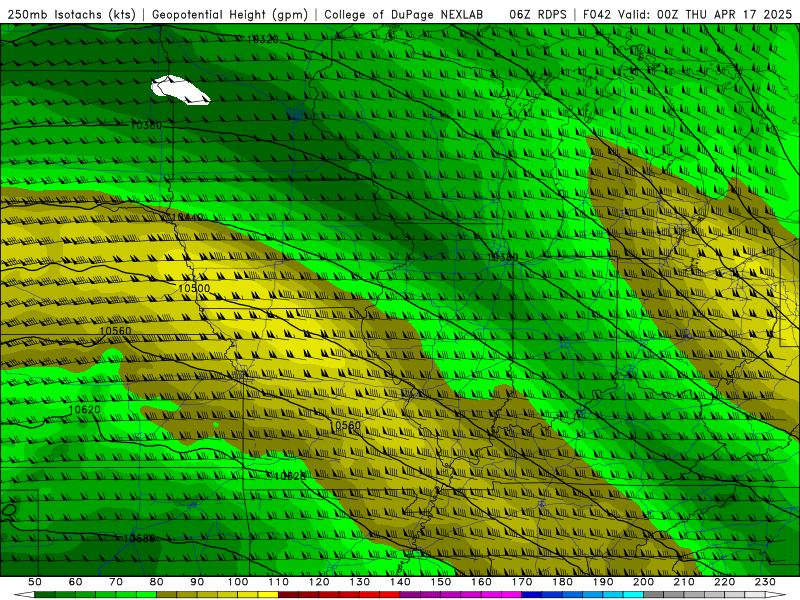Click the white low-wind patch on the map
Image resolution: width=800 pixels, height=600 pixels.
point(180,90)
